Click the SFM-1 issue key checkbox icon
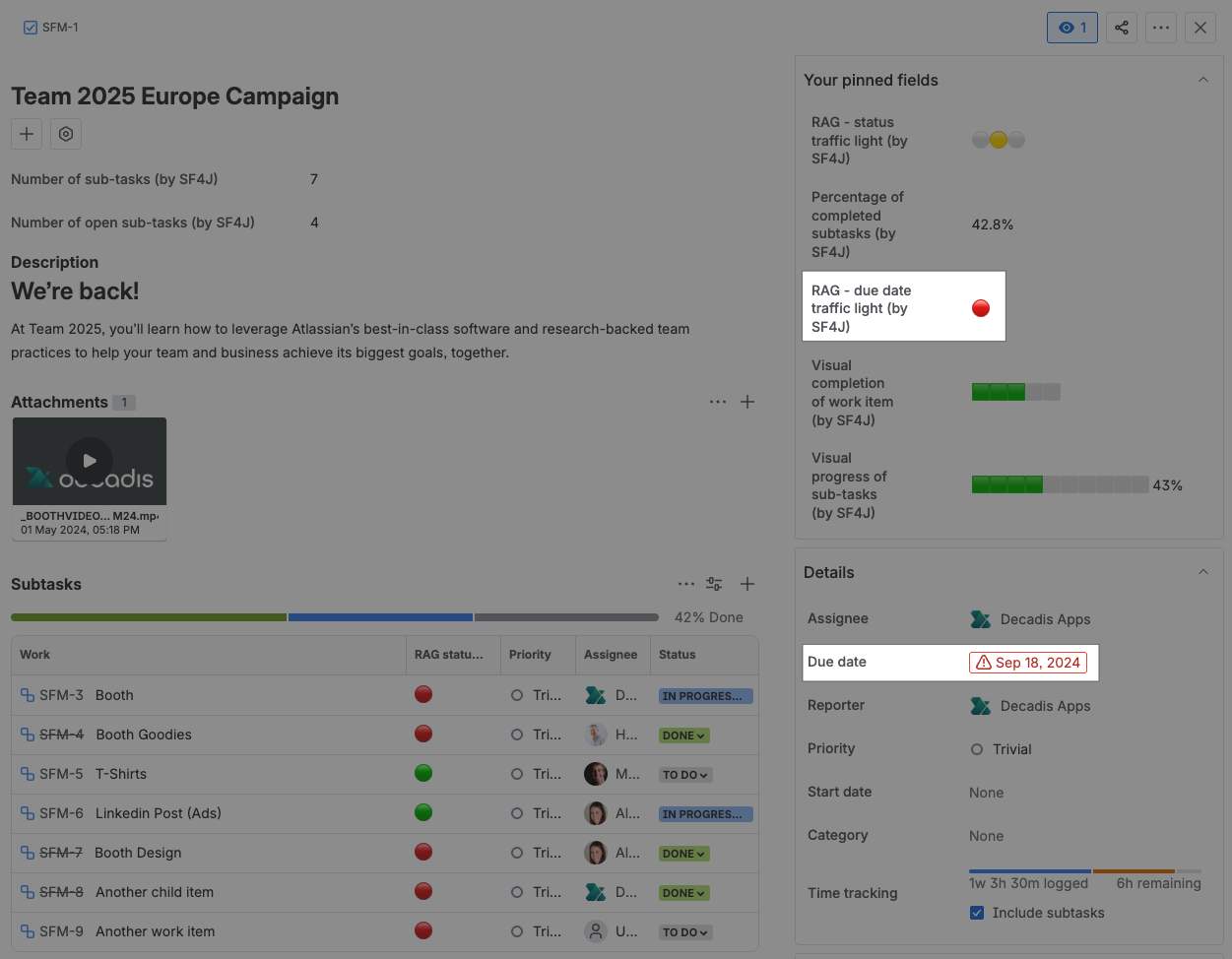This screenshot has width=1232, height=959. 31,28
